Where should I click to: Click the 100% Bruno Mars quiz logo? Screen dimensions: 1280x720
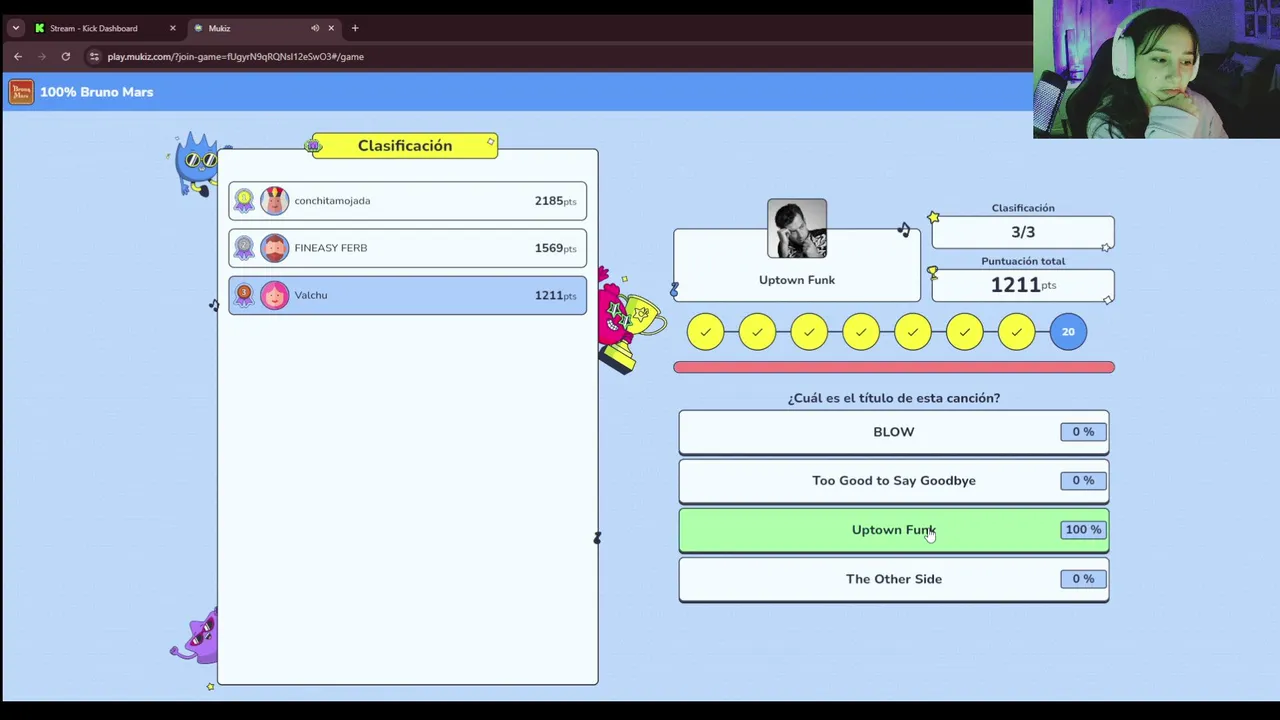pyautogui.click(x=21, y=92)
